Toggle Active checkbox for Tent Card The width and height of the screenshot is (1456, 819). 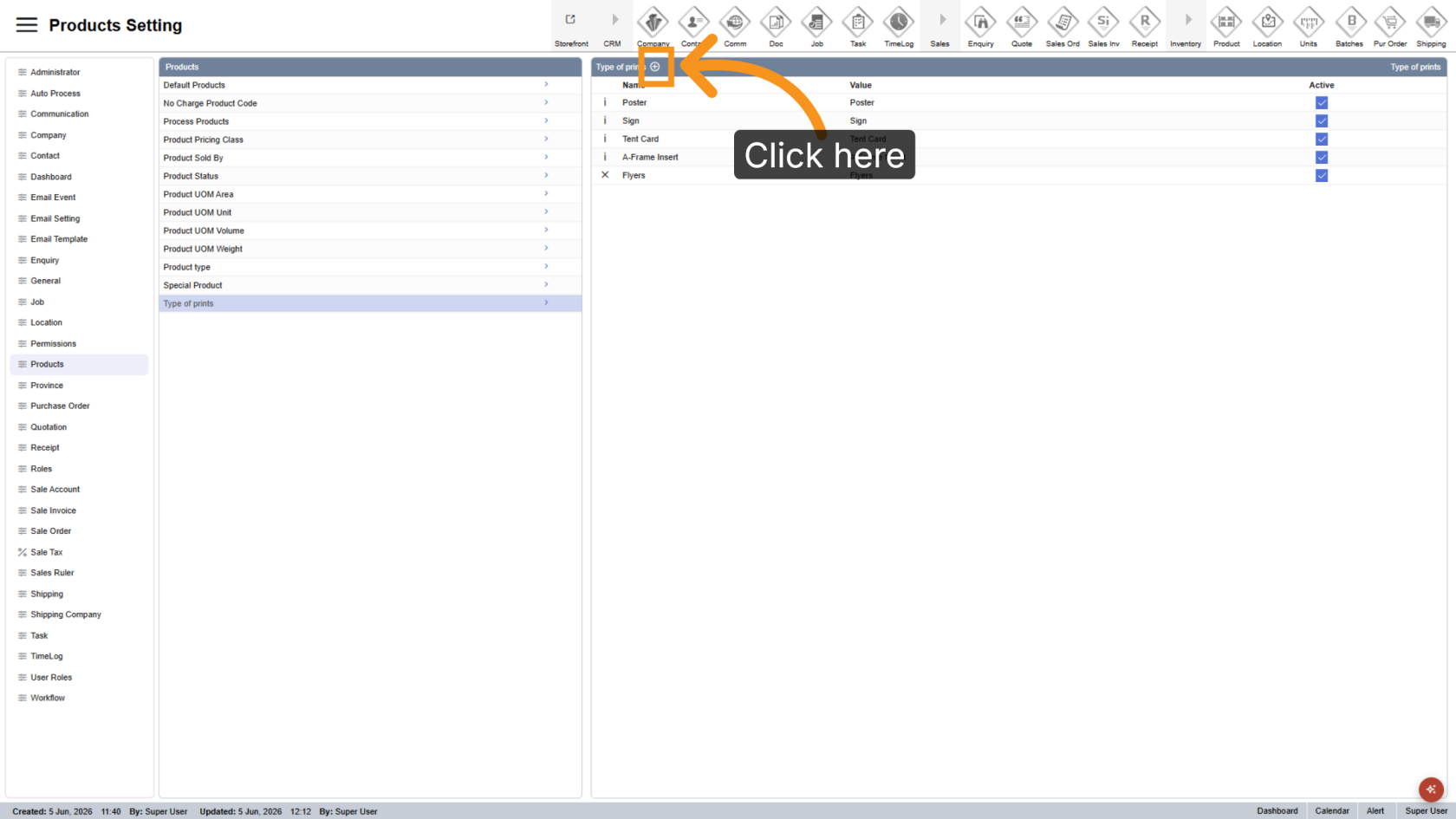1322,139
